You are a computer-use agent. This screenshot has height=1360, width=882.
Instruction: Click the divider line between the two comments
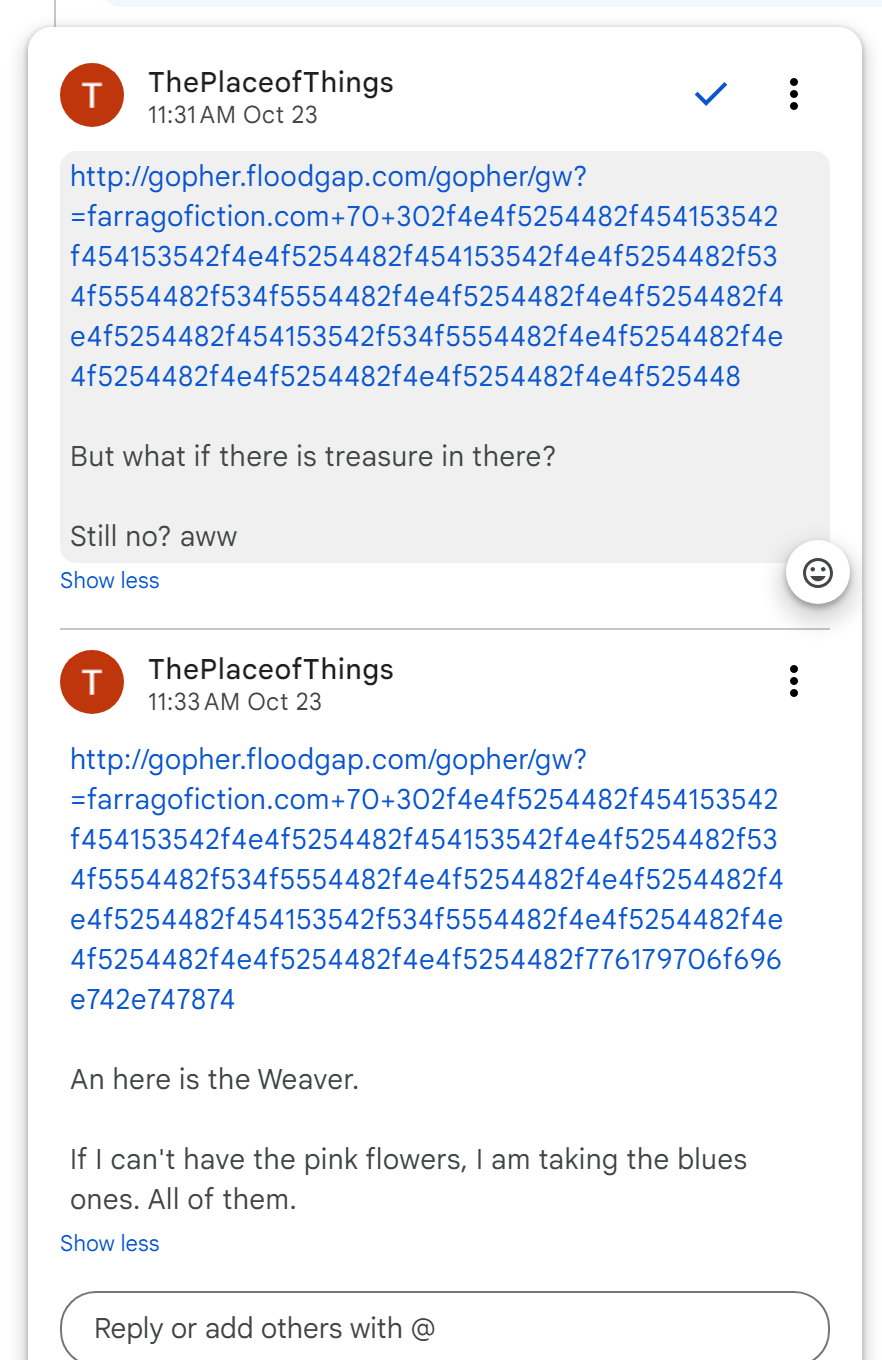coord(445,629)
